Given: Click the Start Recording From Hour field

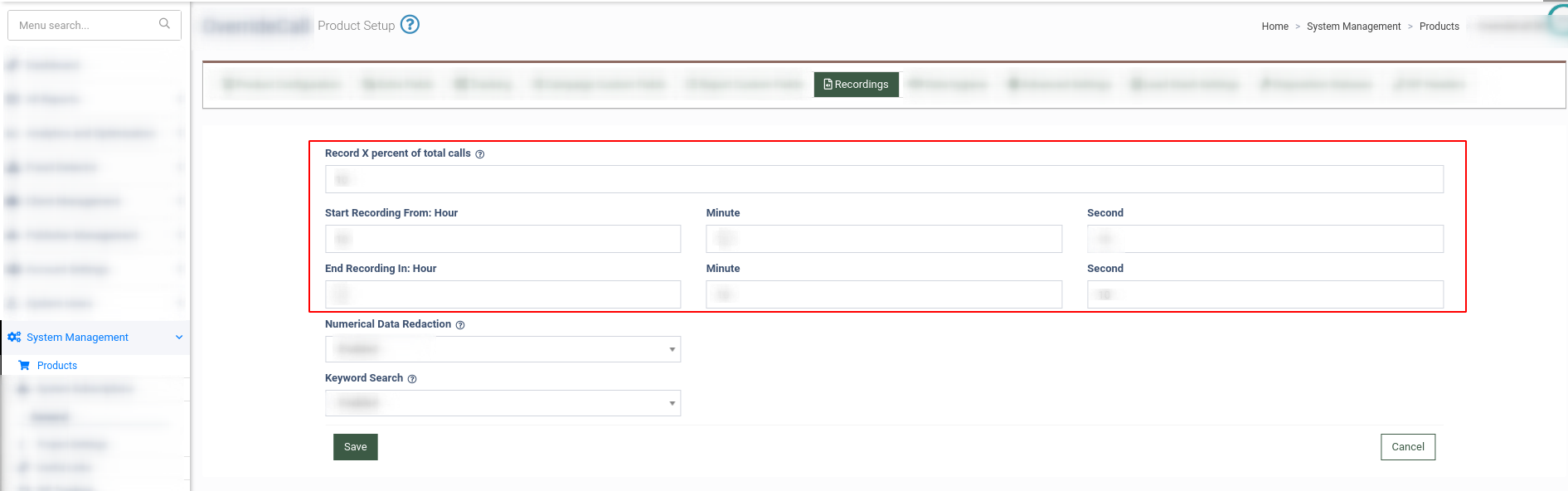Looking at the screenshot, I should pyautogui.click(x=502, y=239).
